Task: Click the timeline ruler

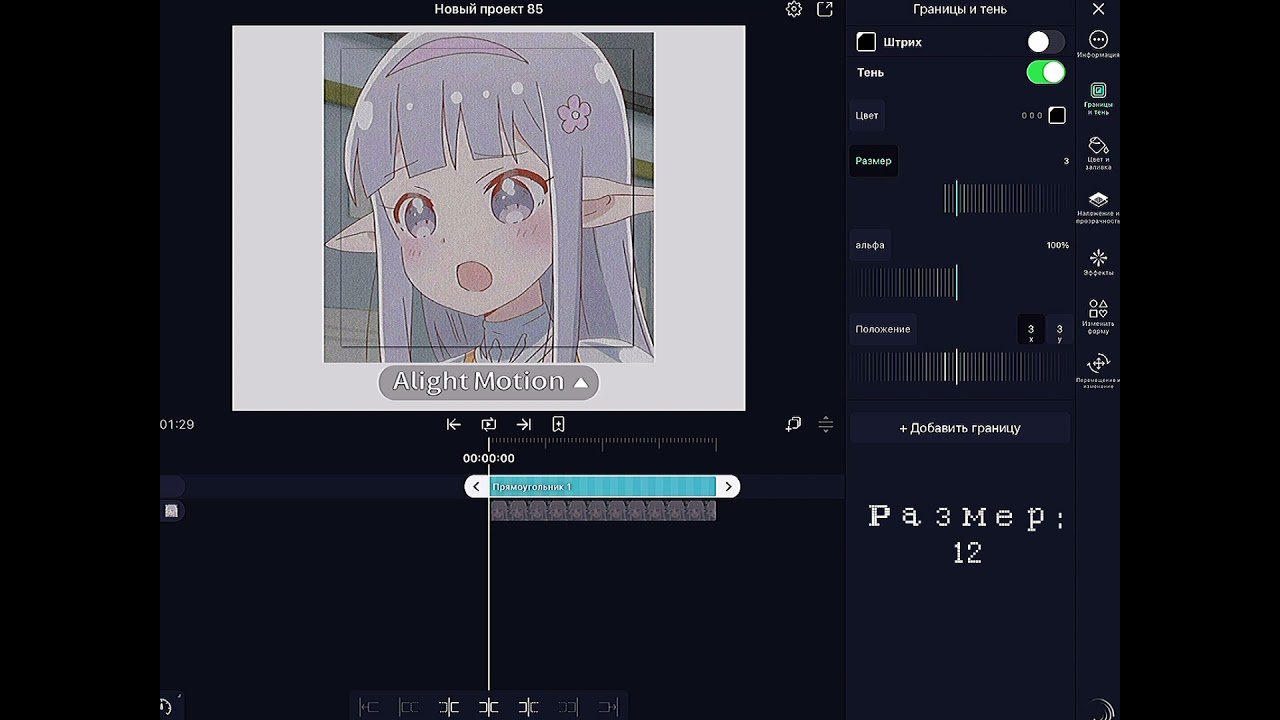Action: (603, 443)
